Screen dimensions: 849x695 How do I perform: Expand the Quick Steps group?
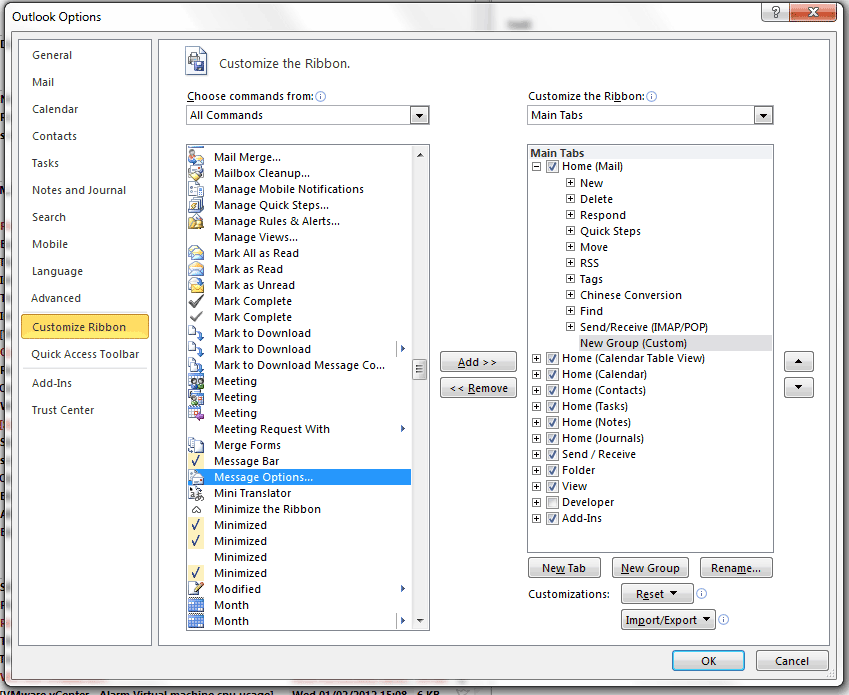point(570,231)
